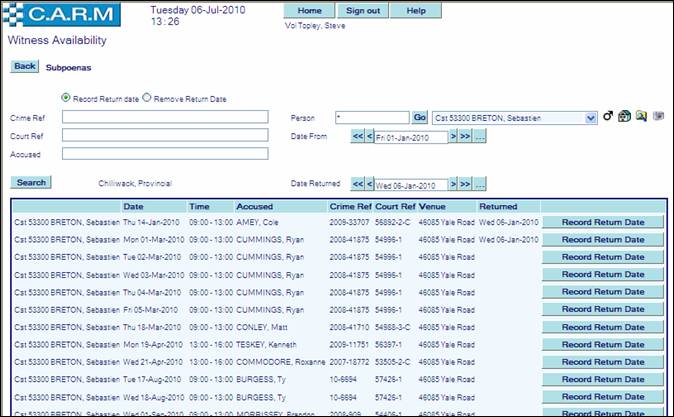Viewport: 674px width, 417px height.
Task: Click the Help menu item
Action: [415, 11]
